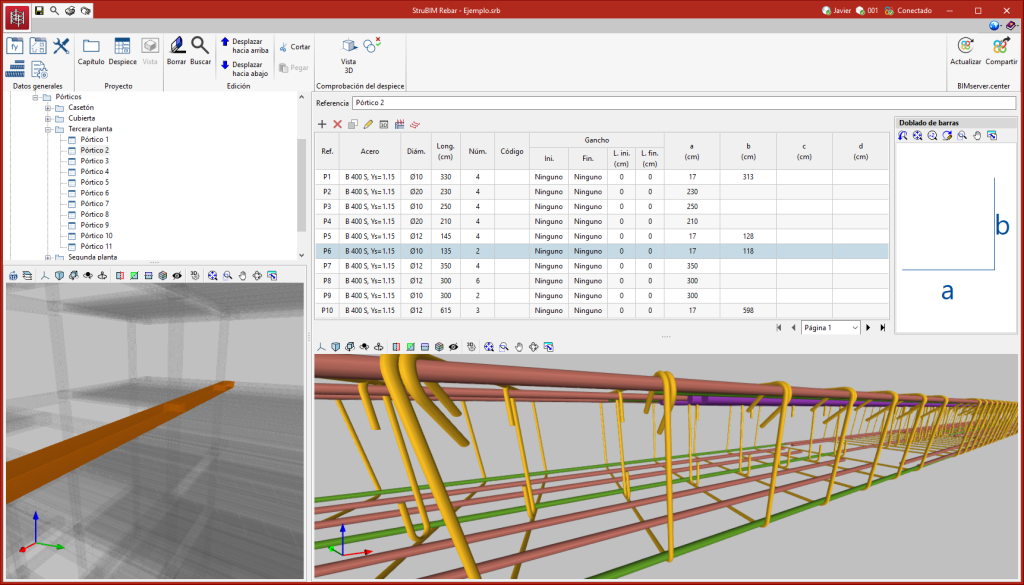Image resolution: width=1024 pixels, height=585 pixels.
Task: Open the Página 1 dropdown
Action: pyautogui.click(x=830, y=327)
